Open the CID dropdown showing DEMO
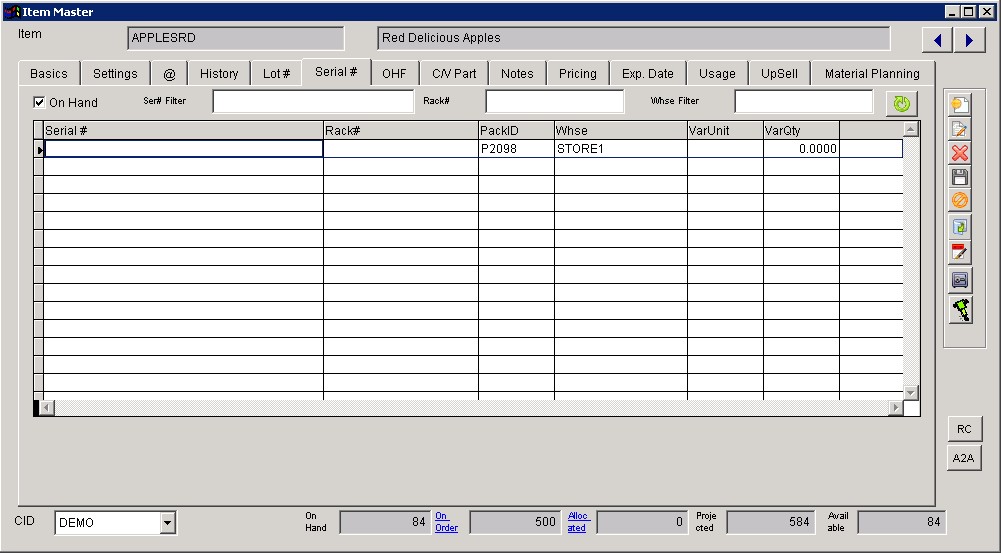Viewport: 1001px width, 553px height. [x=167, y=522]
